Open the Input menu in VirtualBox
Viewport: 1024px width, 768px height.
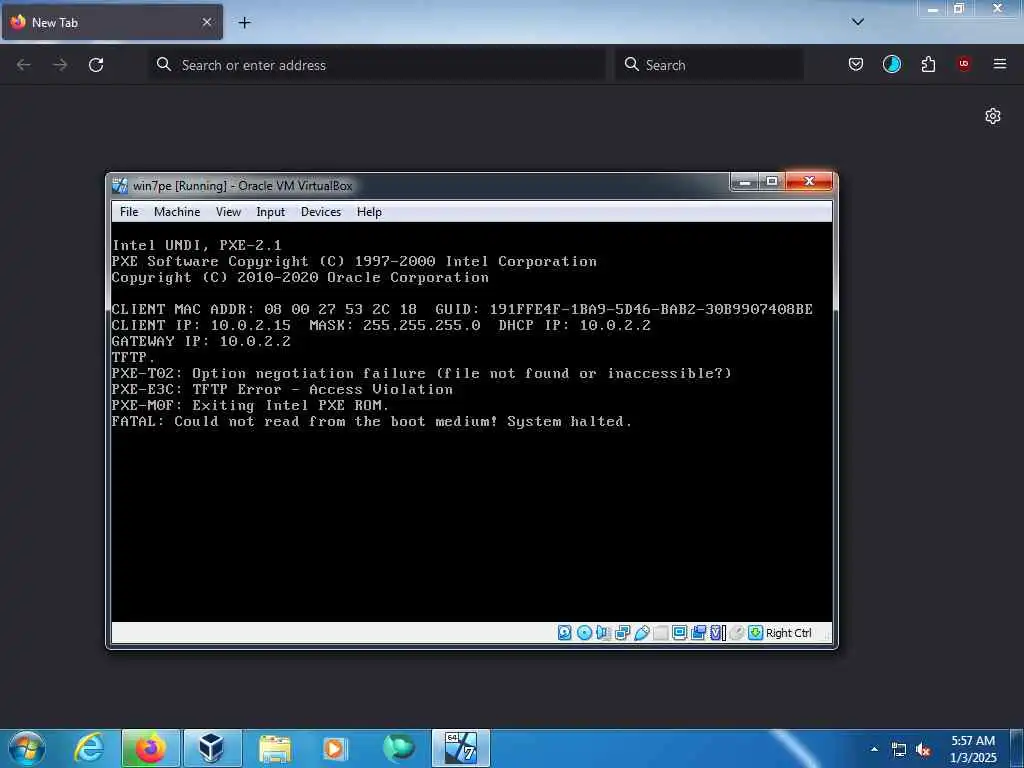coord(270,212)
